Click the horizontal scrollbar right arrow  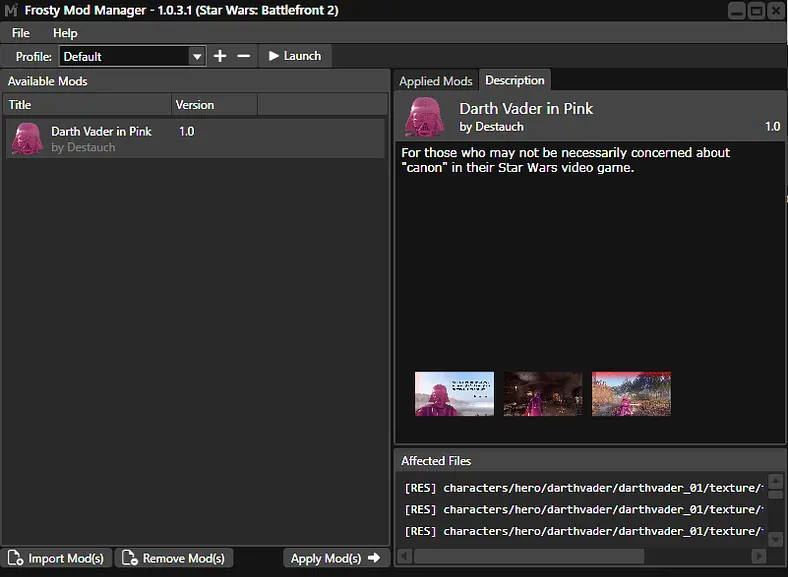[x=759, y=556]
